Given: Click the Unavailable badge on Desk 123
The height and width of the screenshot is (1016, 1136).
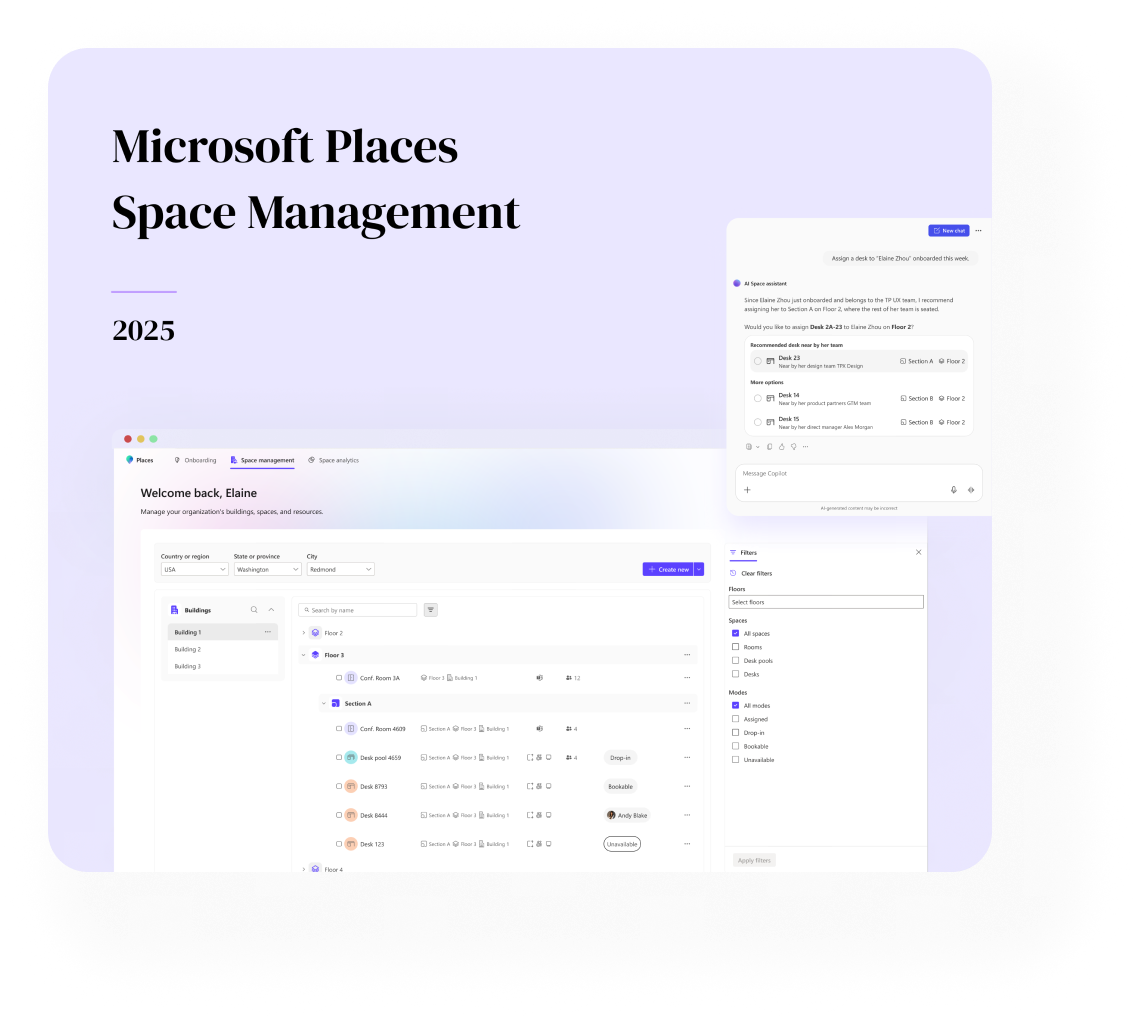Looking at the screenshot, I should (622, 844).
